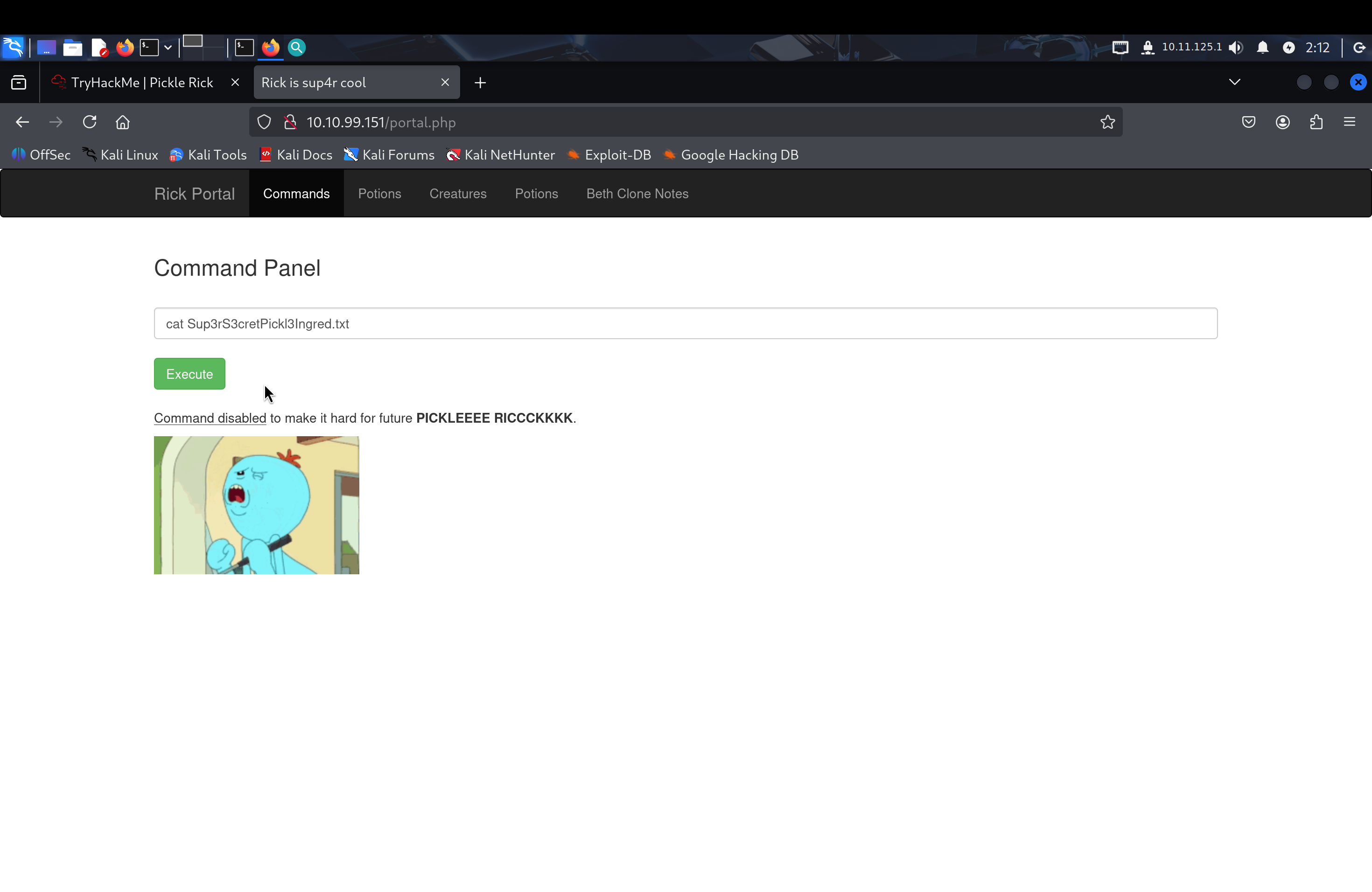
Task: Click the clock showing 2:12
Action: [x=1318, y=47]
